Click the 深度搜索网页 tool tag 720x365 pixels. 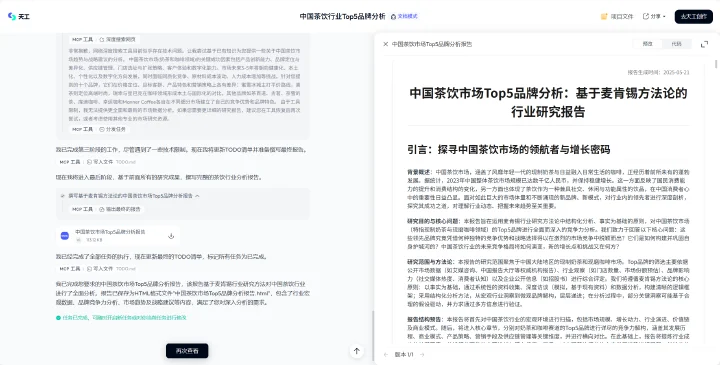point(118,39)
